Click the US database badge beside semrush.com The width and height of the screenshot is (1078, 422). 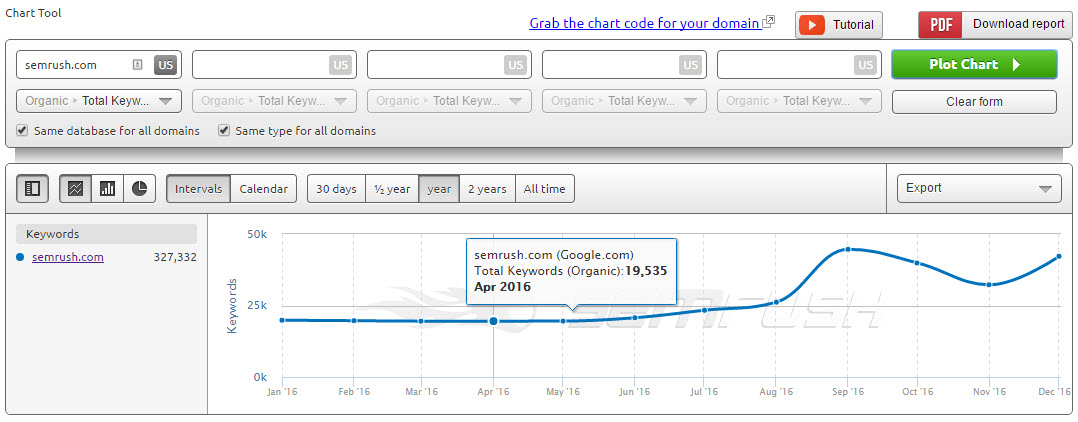point(165,65)
